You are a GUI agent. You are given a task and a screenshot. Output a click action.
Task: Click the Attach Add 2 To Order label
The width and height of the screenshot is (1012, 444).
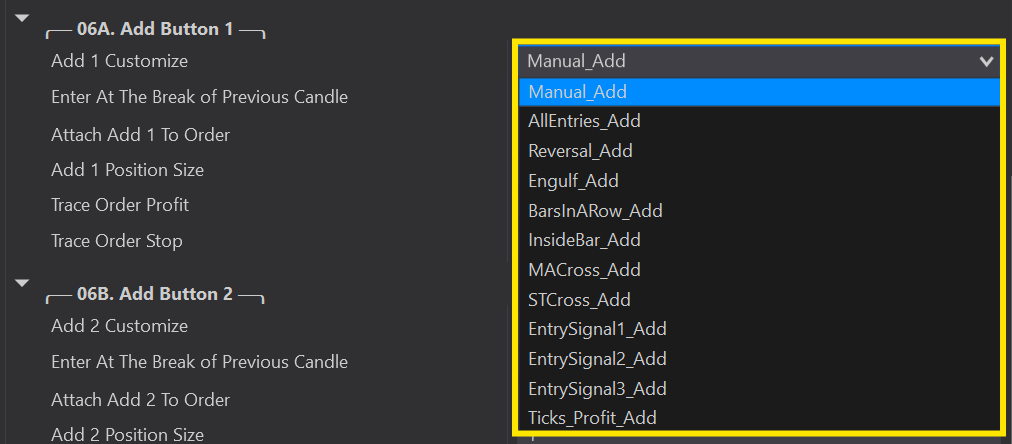pyautogui.click(x=140, y=400)
